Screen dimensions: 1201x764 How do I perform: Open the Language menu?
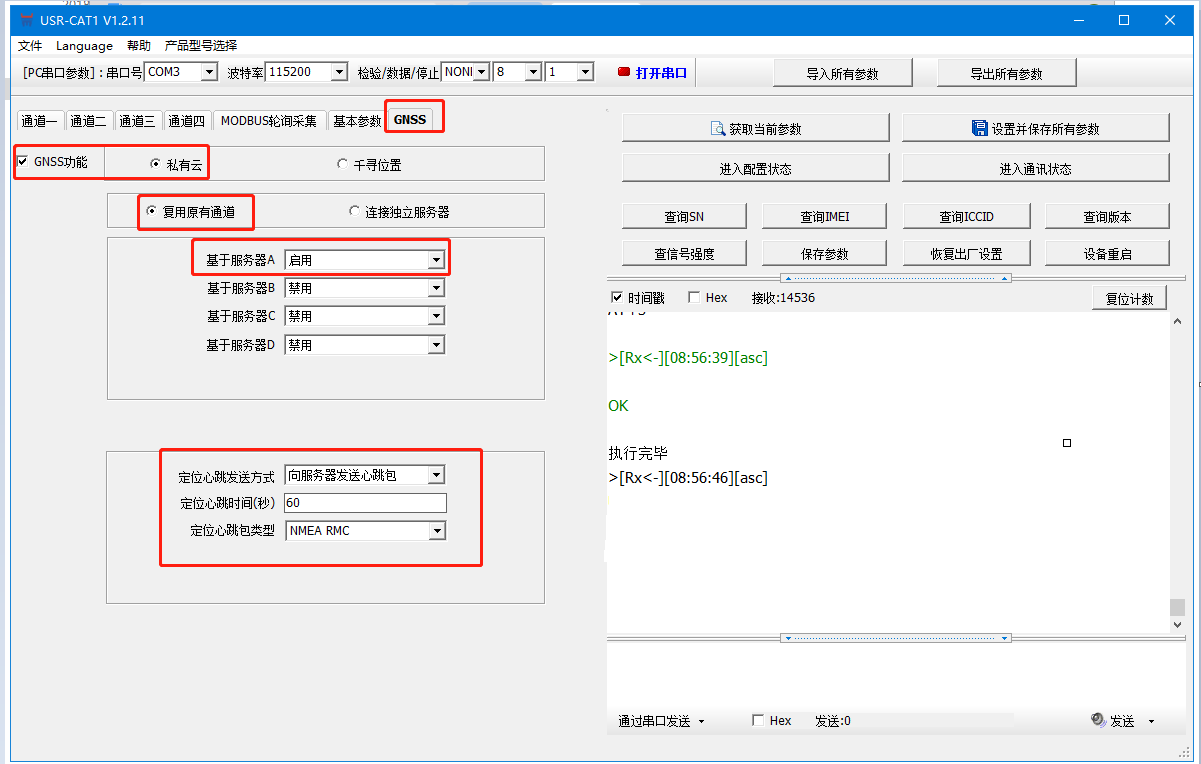tap(85, 45)
